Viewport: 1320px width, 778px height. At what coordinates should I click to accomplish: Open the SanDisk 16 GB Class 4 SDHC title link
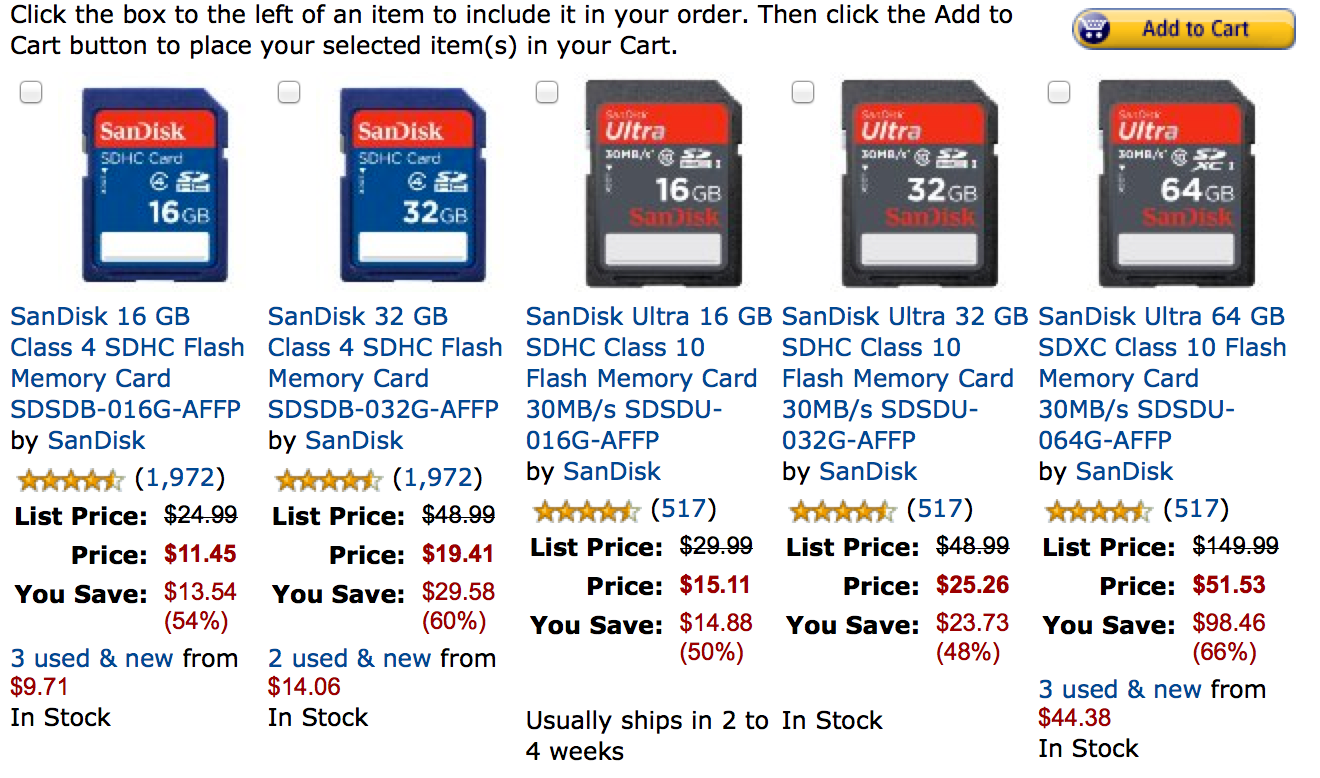click(127, 363)
